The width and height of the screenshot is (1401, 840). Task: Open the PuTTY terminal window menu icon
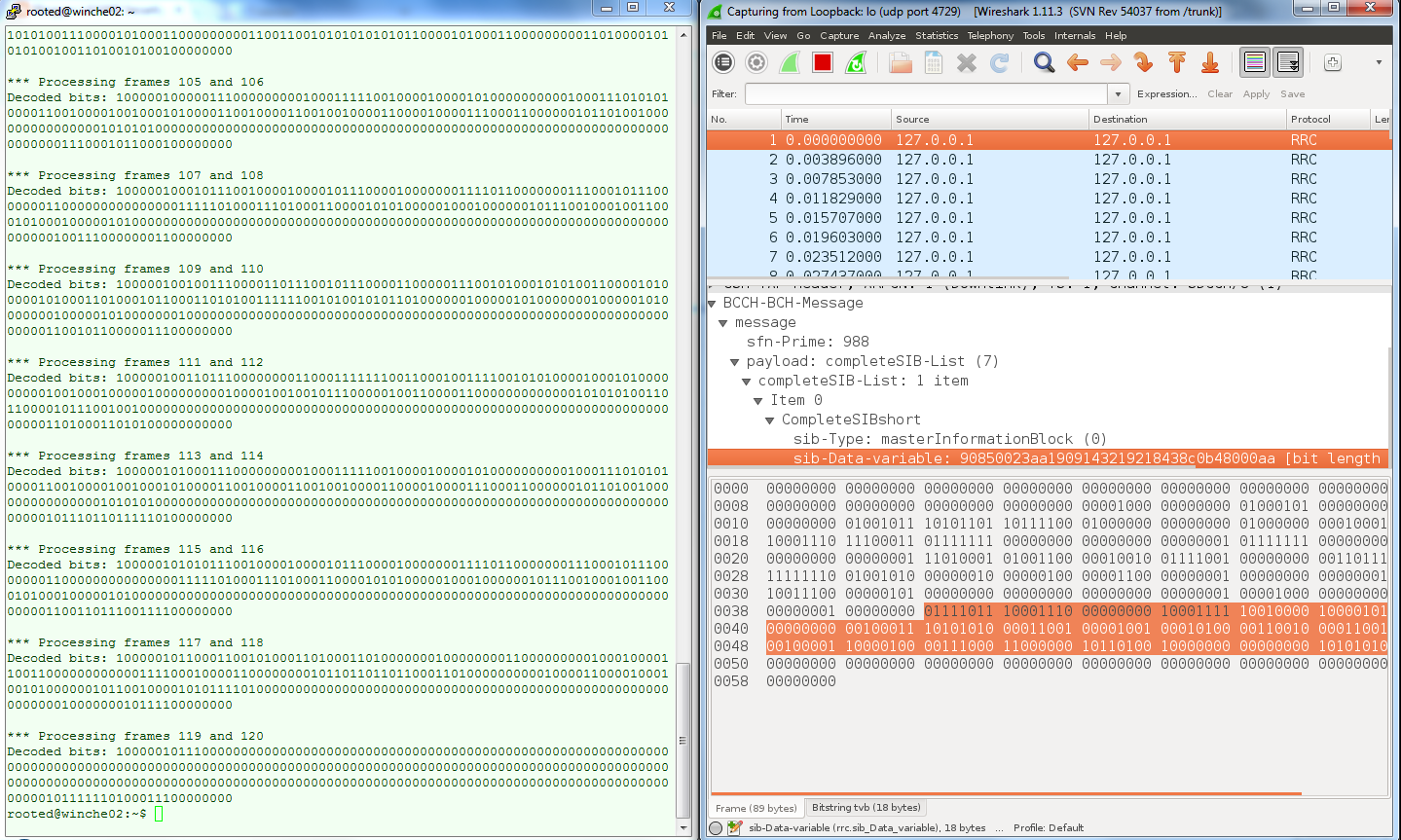click(x=13, y=11)
